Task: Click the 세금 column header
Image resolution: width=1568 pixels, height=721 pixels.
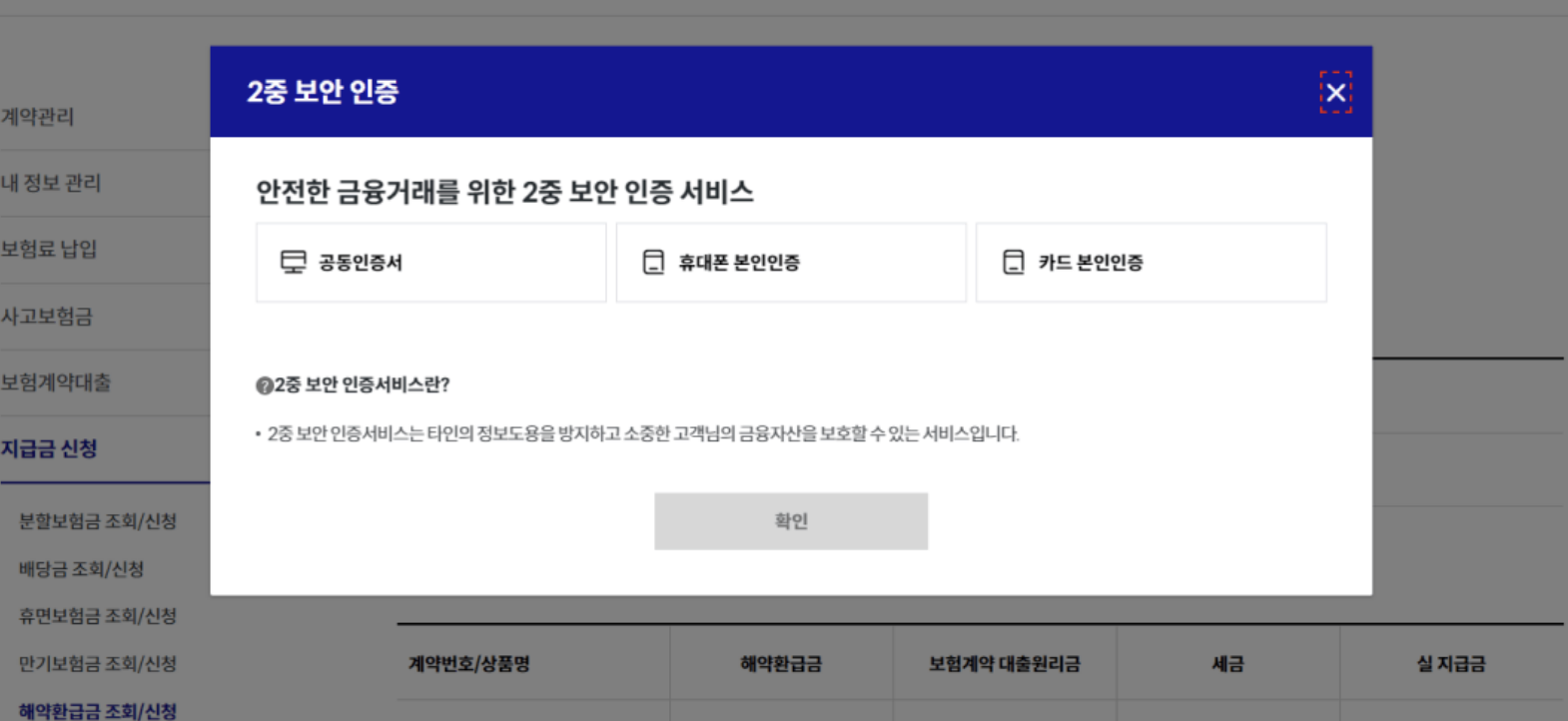Action: pyautogui.click(x=1227, y=664)
